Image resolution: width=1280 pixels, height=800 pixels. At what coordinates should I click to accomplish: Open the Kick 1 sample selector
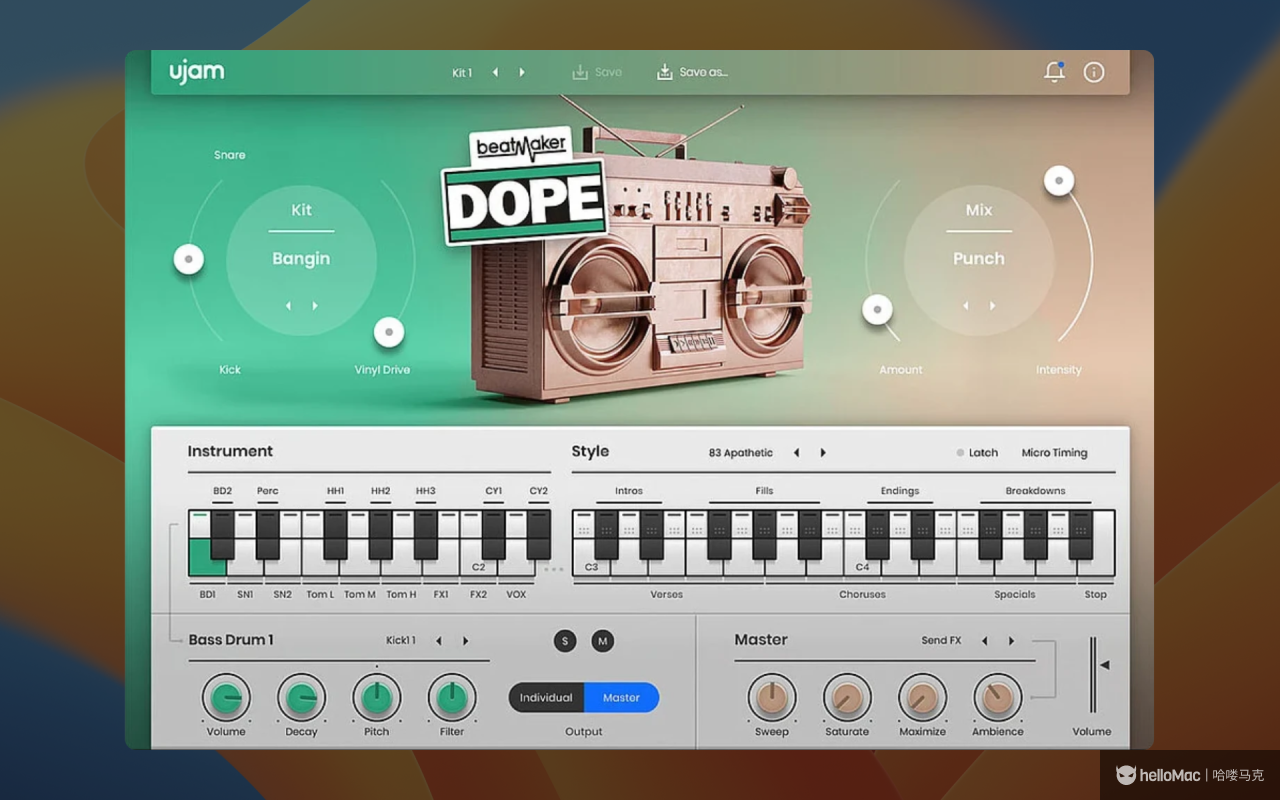pyautogui.click(x=401, y=641)
